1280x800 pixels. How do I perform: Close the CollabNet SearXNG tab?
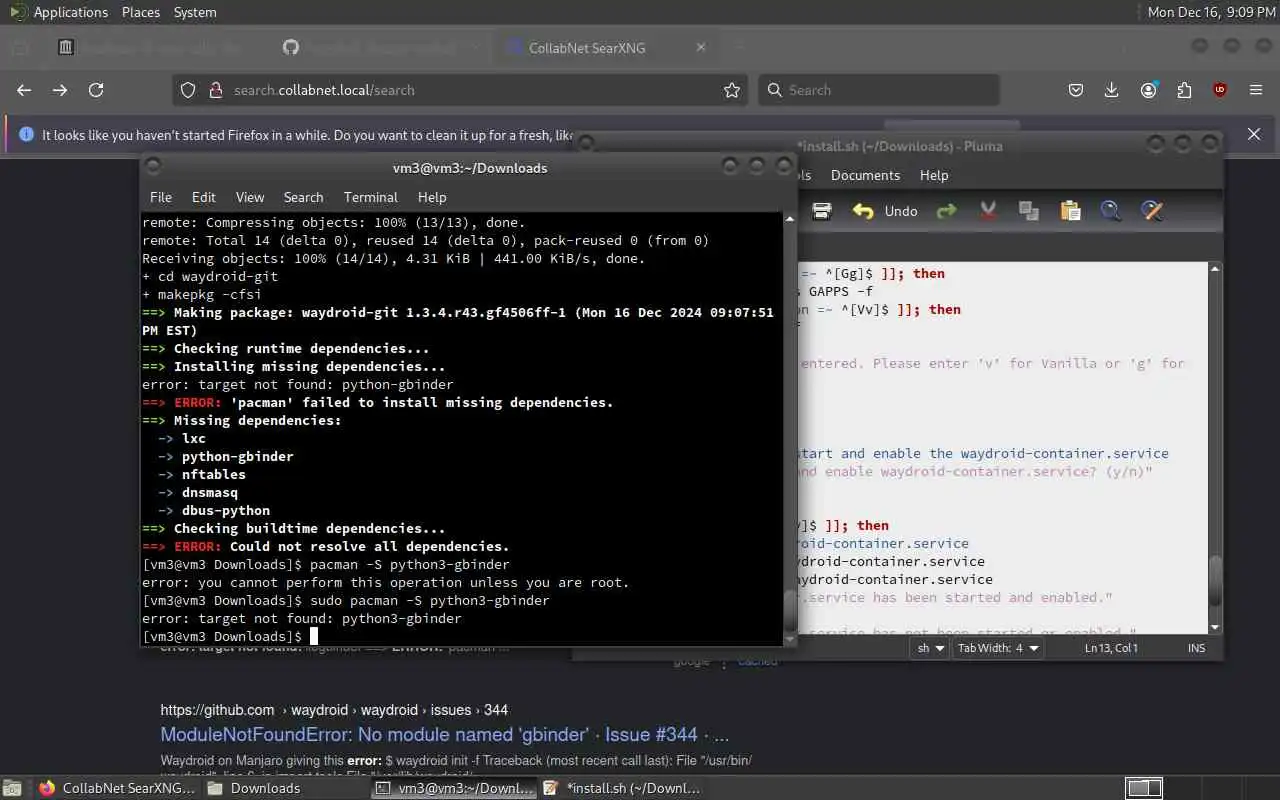701,47
